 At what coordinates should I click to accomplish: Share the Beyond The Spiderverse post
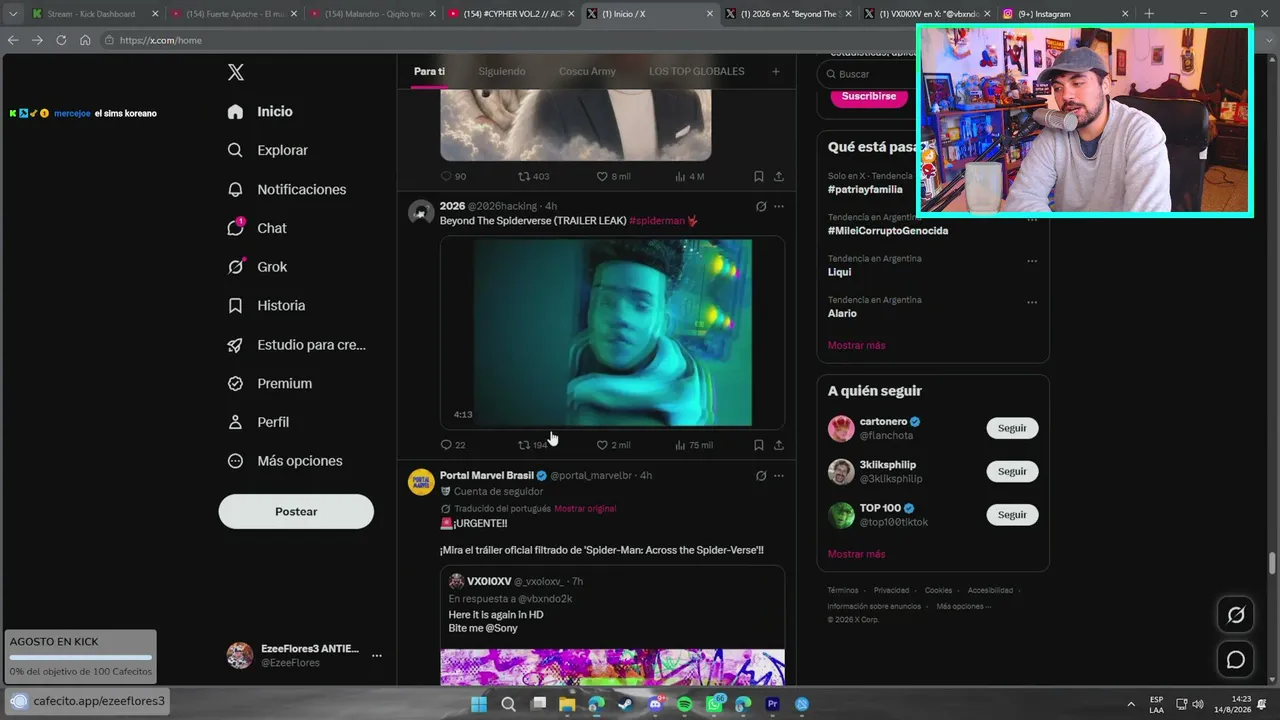coord(779,445)
